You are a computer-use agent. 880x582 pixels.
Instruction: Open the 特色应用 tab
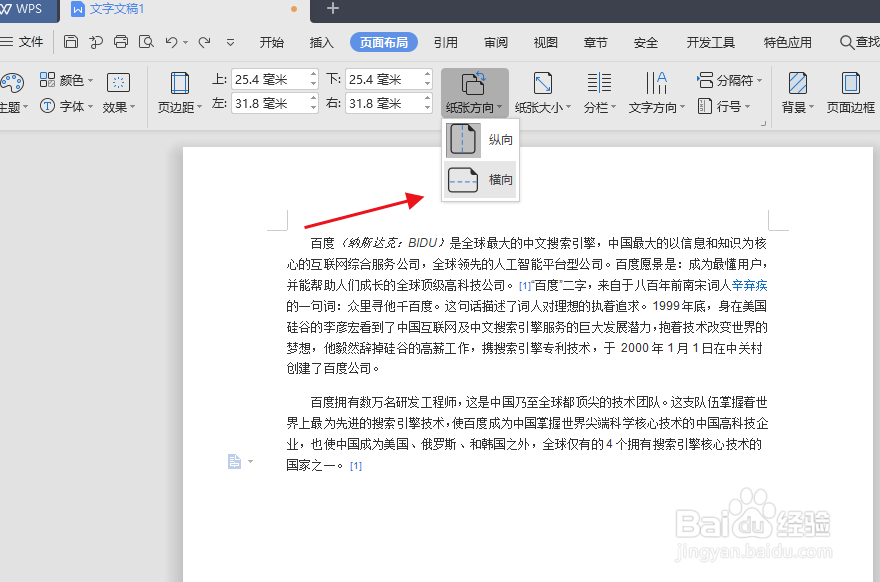[x=787, y=43]
